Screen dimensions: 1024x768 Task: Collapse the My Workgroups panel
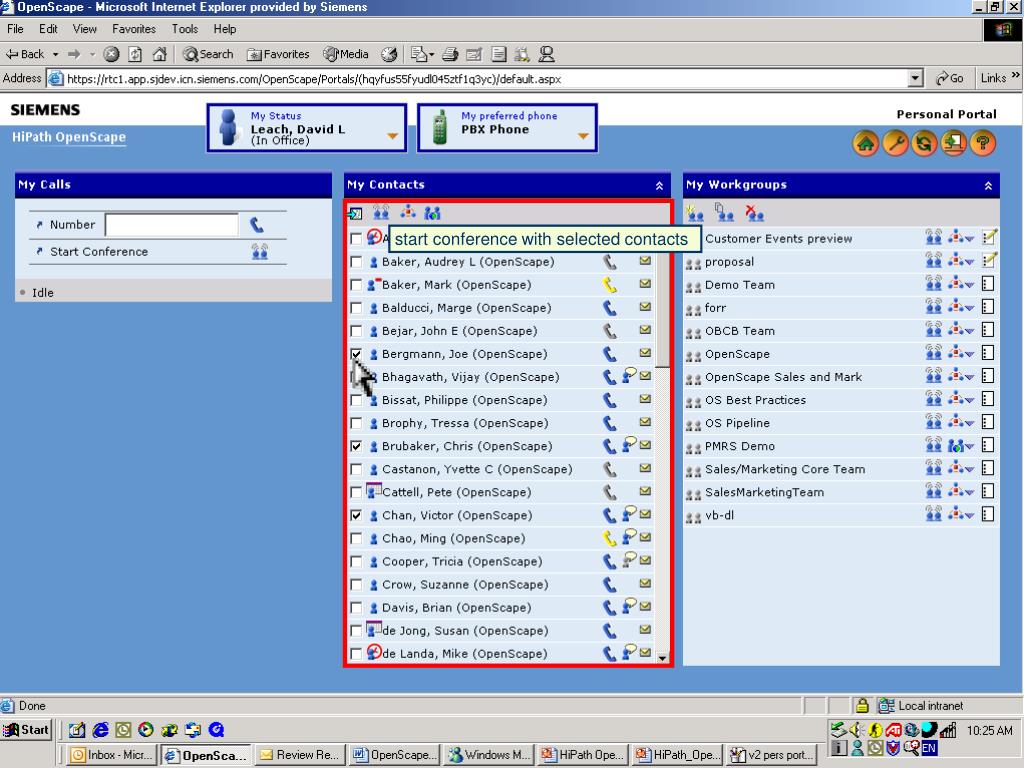(988, 186)
